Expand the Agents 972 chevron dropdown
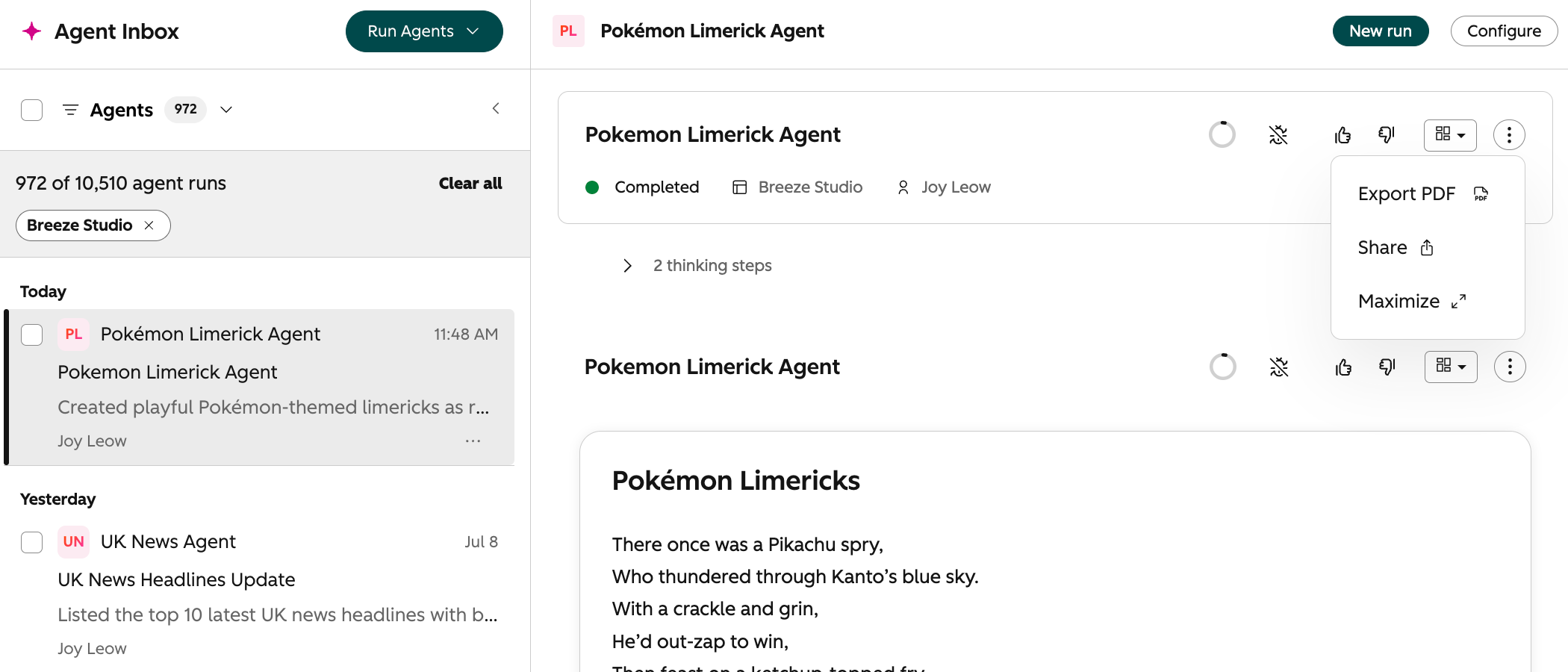 point(226,110)
